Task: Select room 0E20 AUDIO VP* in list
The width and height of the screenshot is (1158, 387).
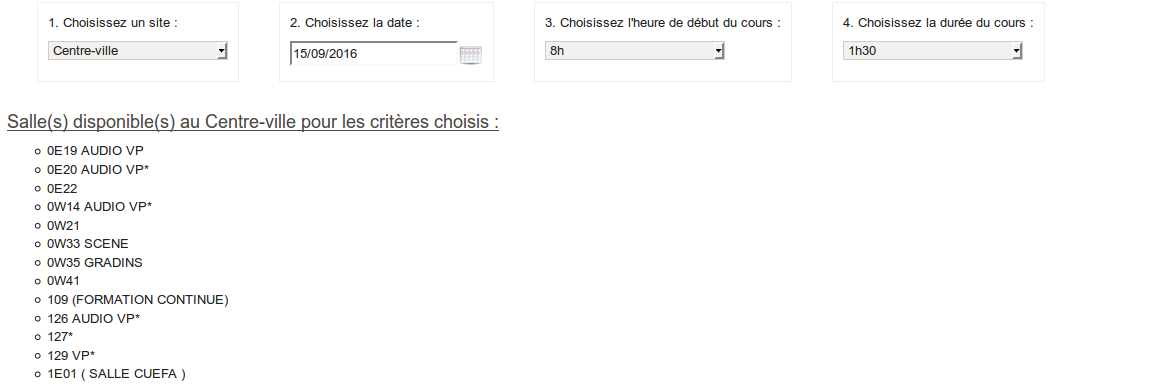Action: pos(98,169)
